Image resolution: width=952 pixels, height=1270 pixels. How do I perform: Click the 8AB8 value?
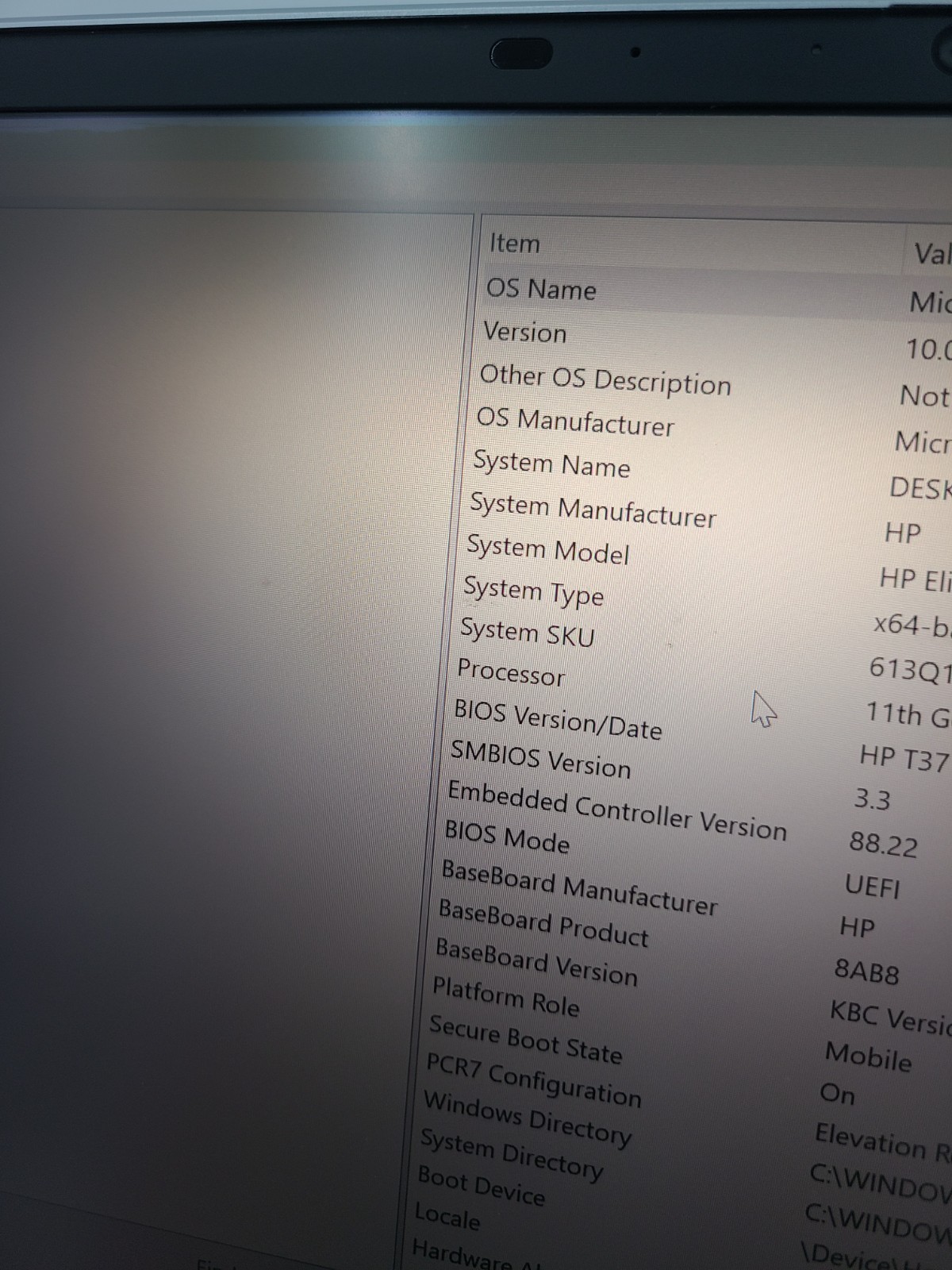(x=866, y=972)
